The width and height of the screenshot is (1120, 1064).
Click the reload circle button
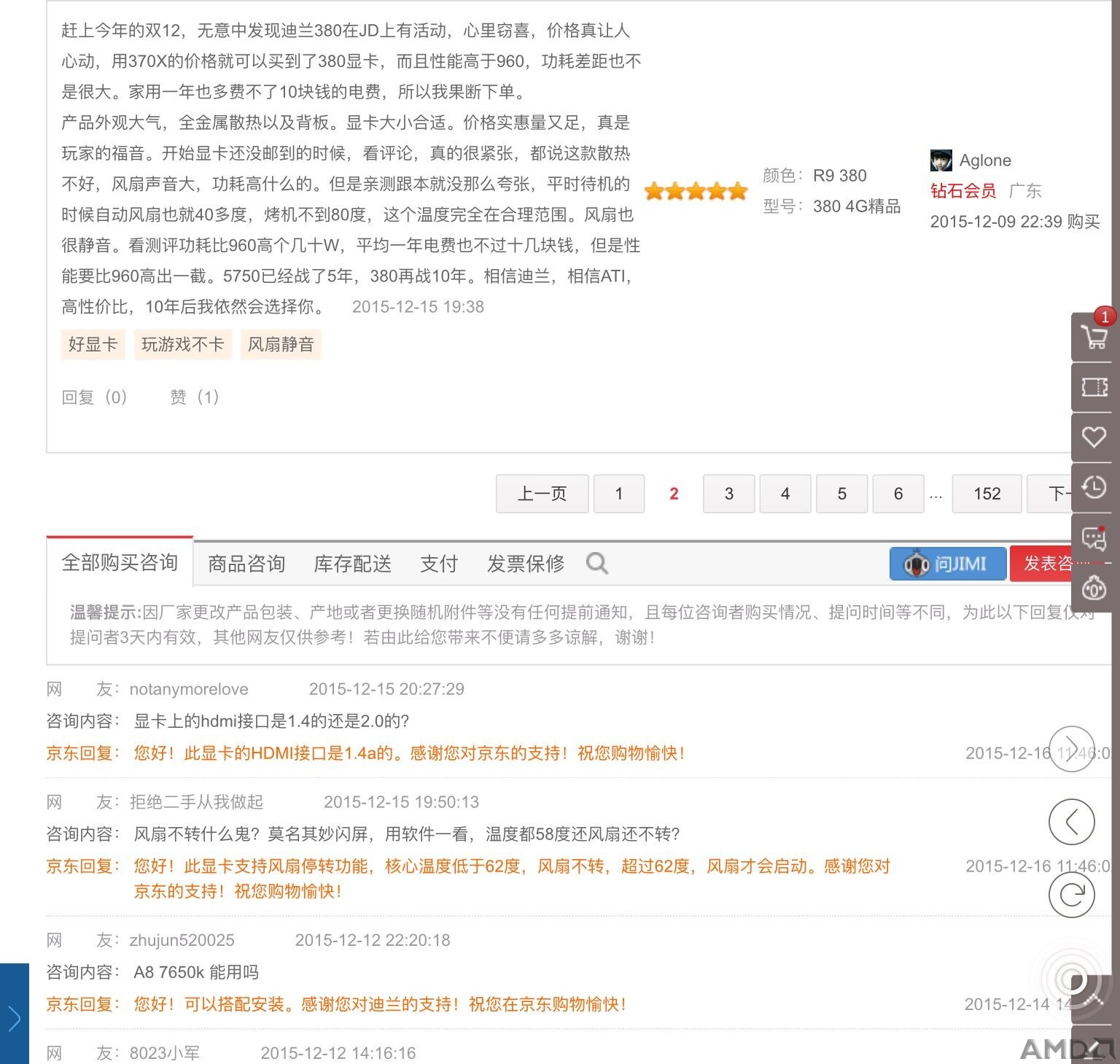coord(1072,894)
